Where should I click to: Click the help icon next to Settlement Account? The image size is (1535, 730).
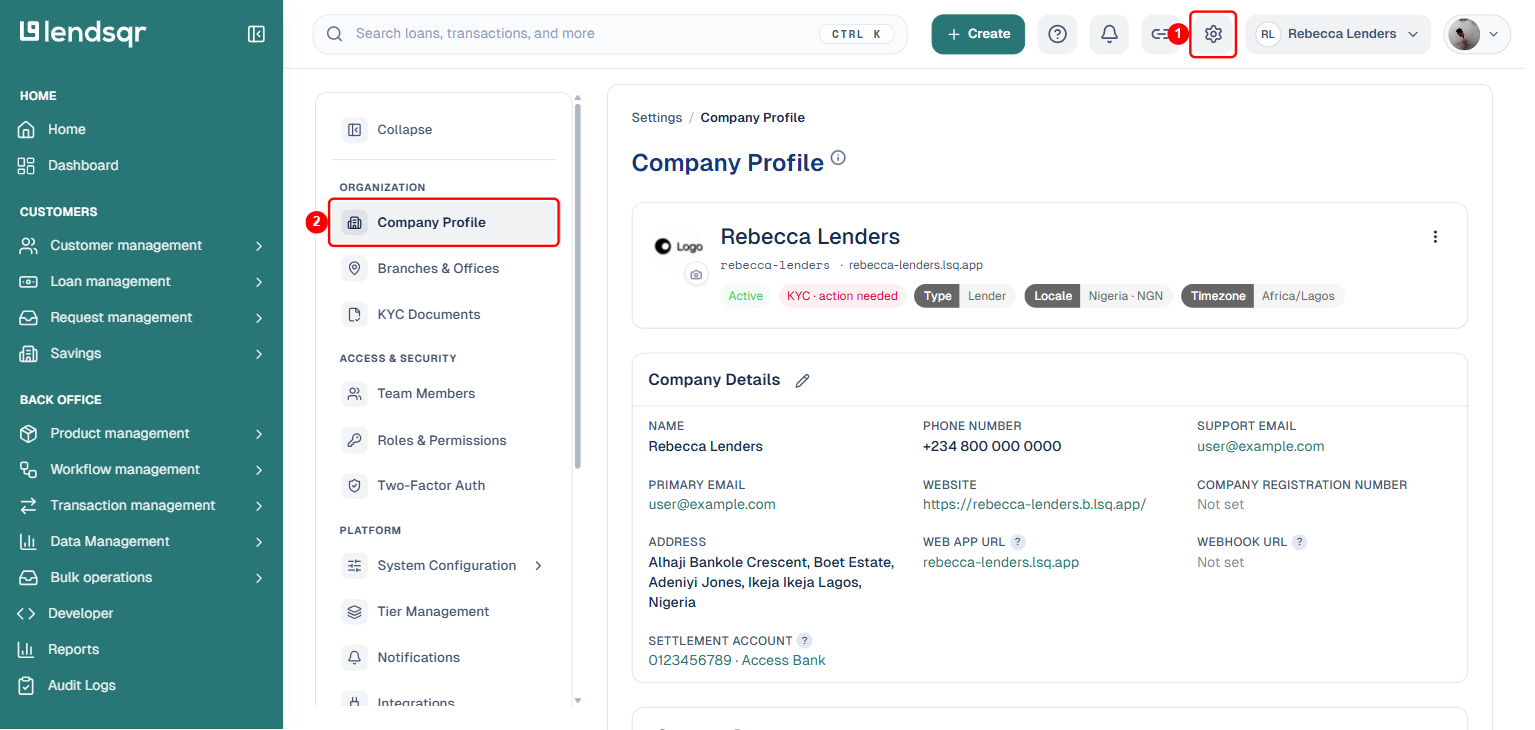pyautogui.click(x=804, y=641)
